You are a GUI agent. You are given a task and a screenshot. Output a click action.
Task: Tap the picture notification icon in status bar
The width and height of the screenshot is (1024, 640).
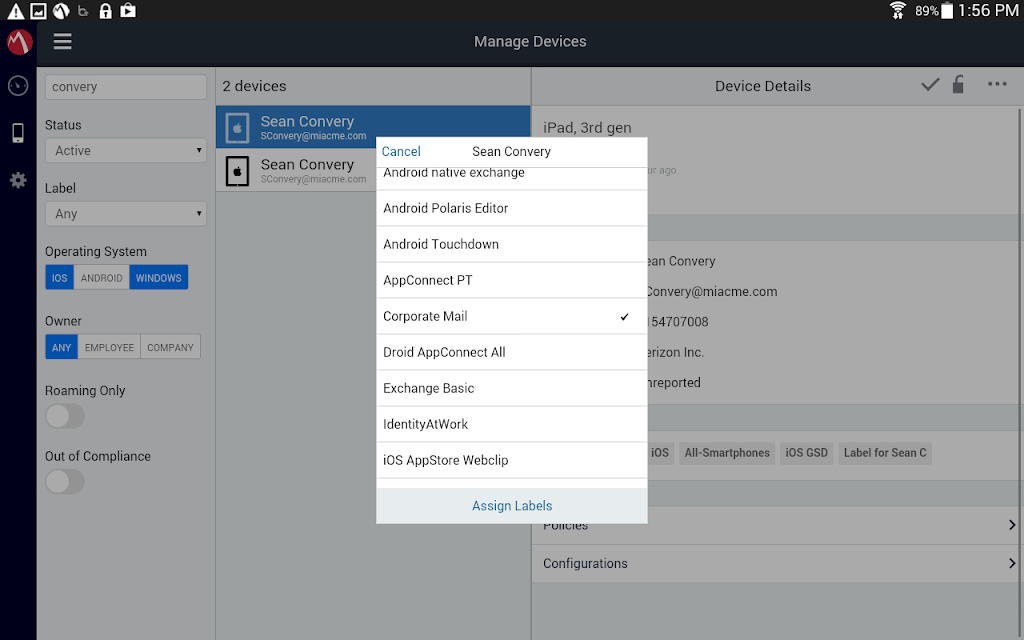tap(39, 11)
